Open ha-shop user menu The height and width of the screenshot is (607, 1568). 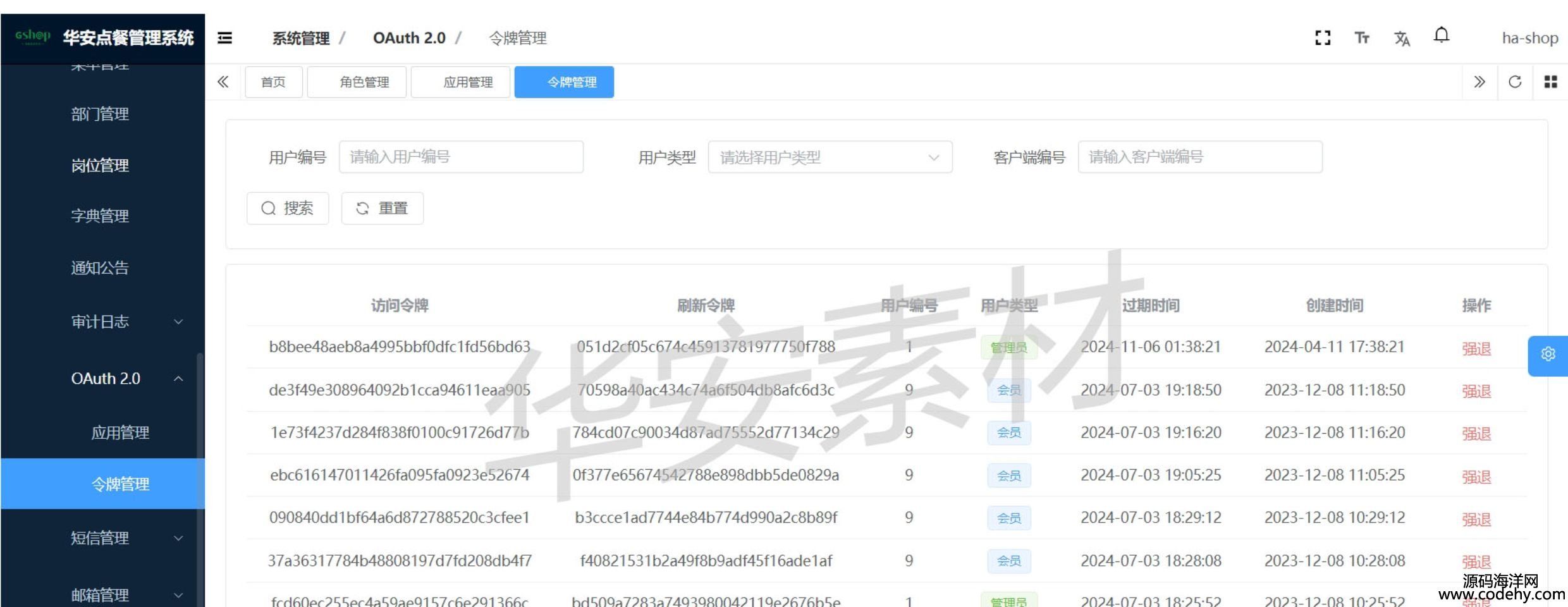pos(1529,38)
